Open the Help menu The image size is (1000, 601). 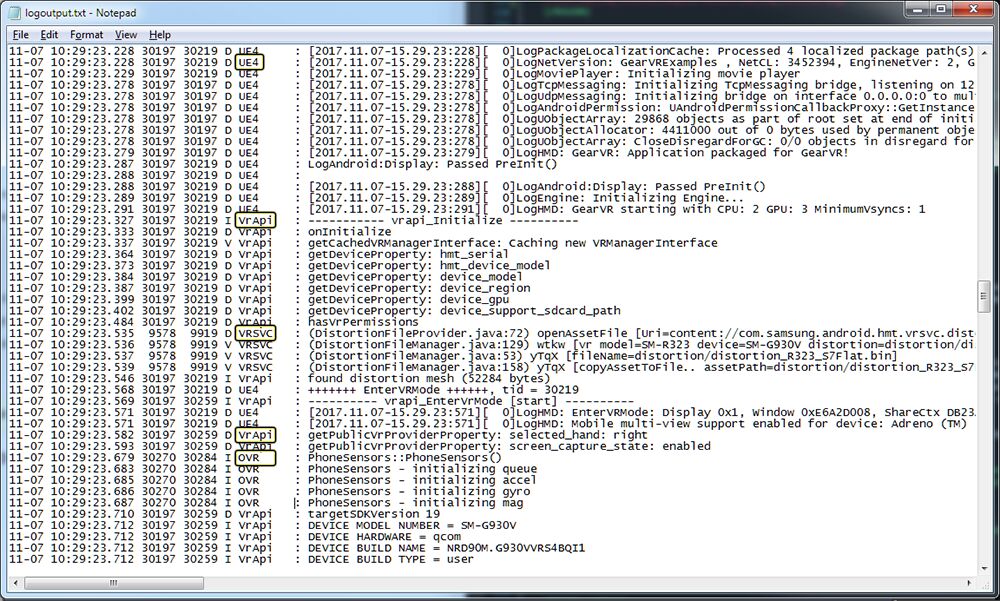pyautogui.click(x=159, y=33)
